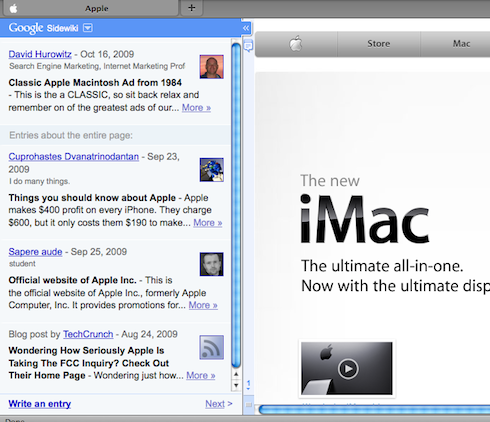Screen dimensions: 490x422
Task: Click the Official website of Apple Inc. title
Action: (x=72, y=280)
